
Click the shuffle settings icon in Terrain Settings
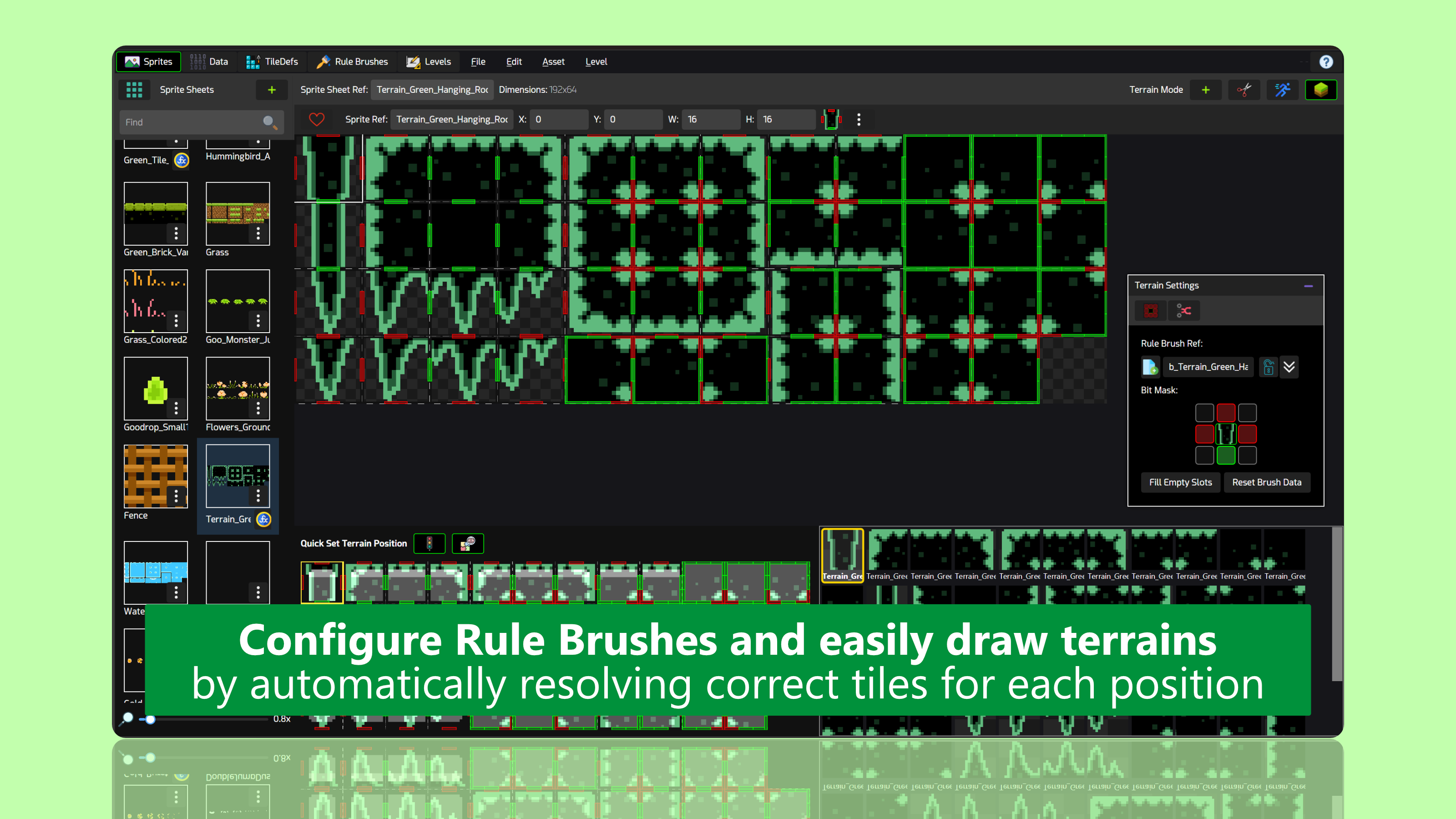pyautogui.click(x=1183, y=310)
